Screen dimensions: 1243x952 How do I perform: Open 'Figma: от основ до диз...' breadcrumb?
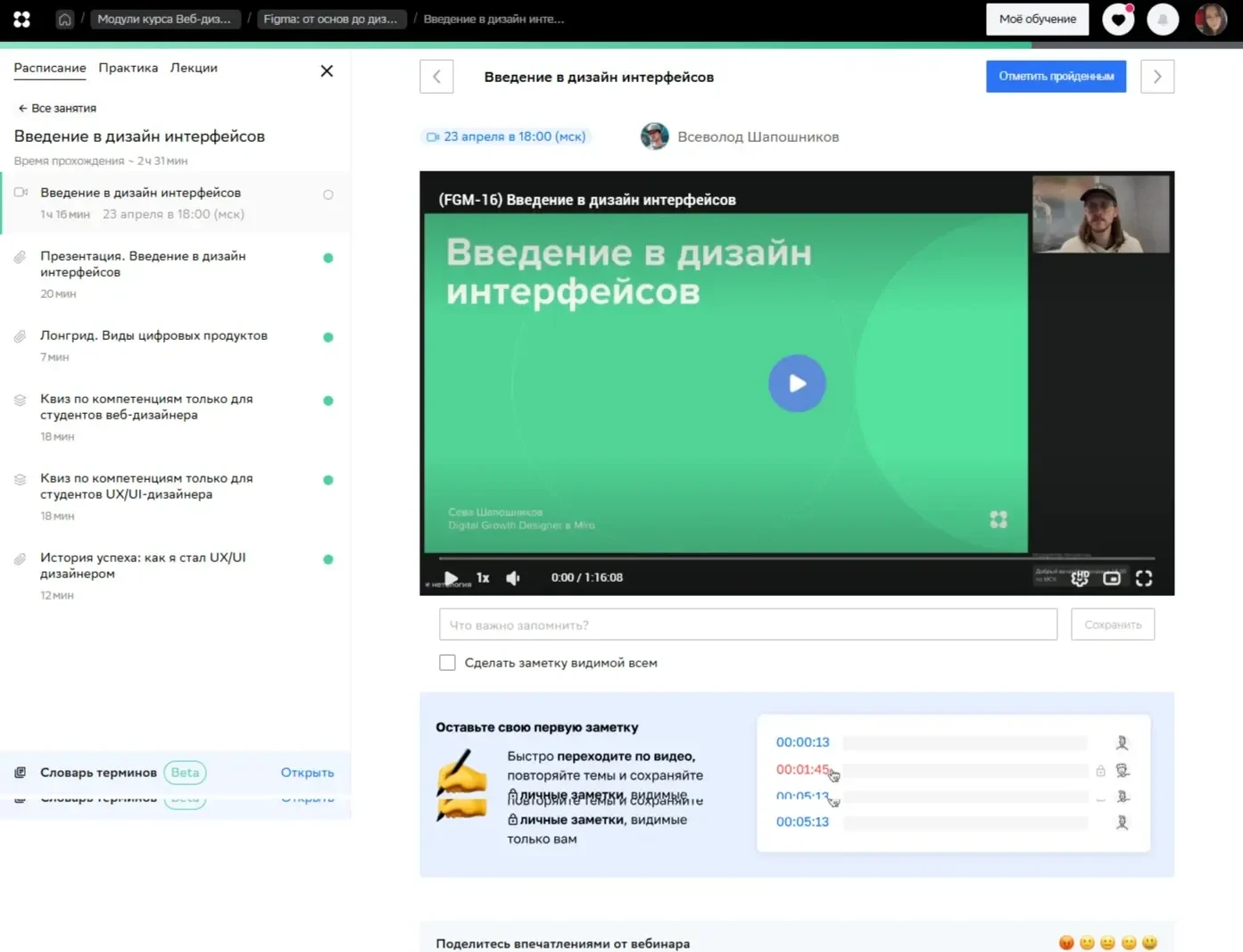[x=331, y=19]
